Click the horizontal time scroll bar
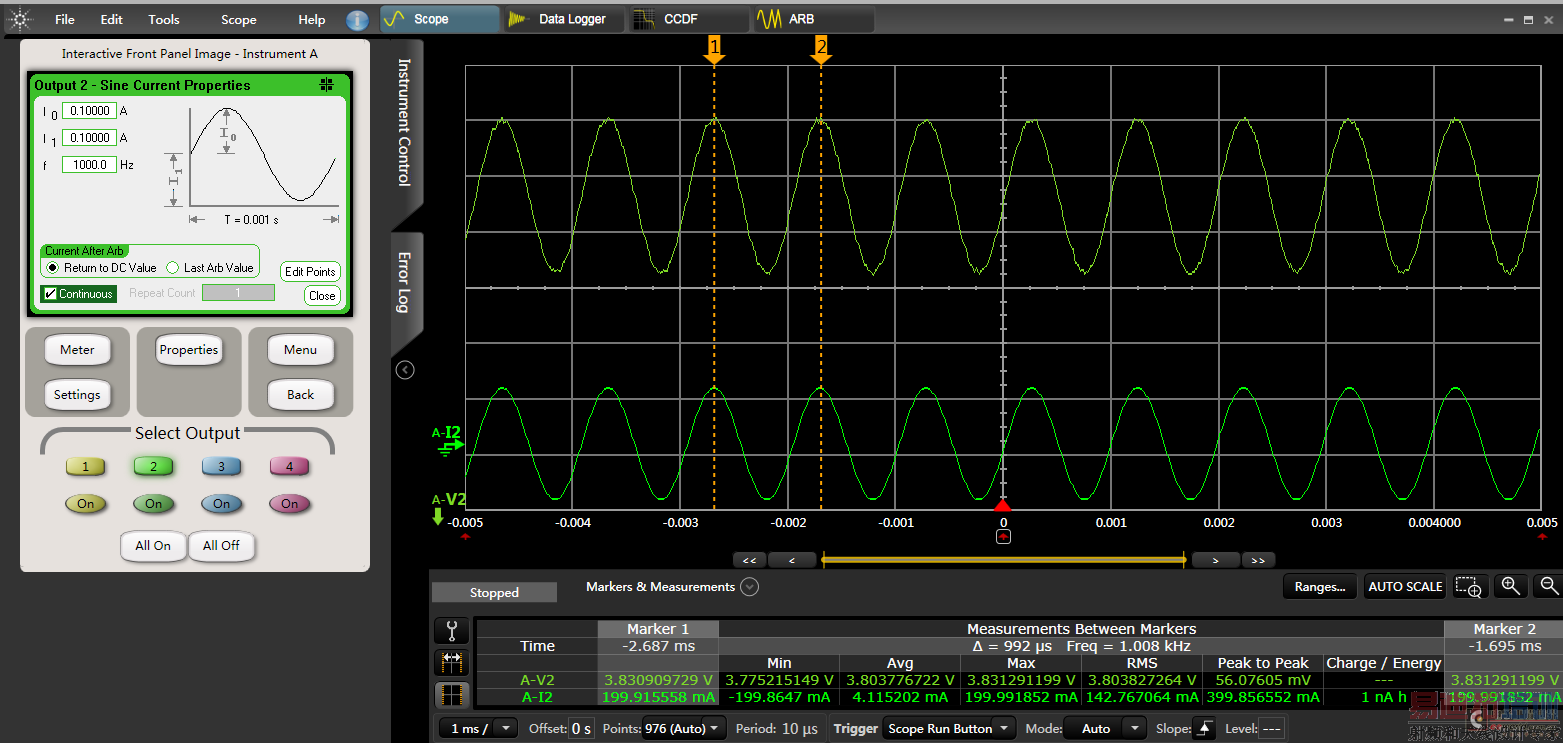 coord(1003,560)
